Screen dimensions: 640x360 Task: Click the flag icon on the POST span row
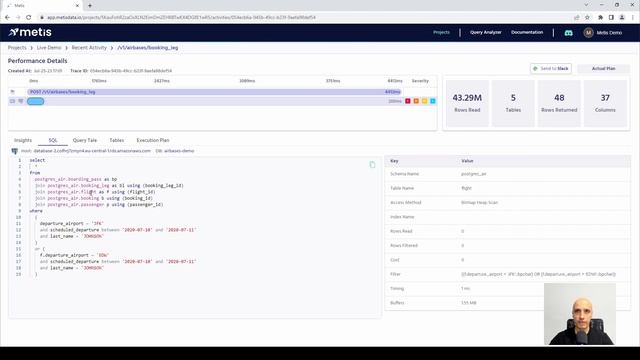coord(13,92)
